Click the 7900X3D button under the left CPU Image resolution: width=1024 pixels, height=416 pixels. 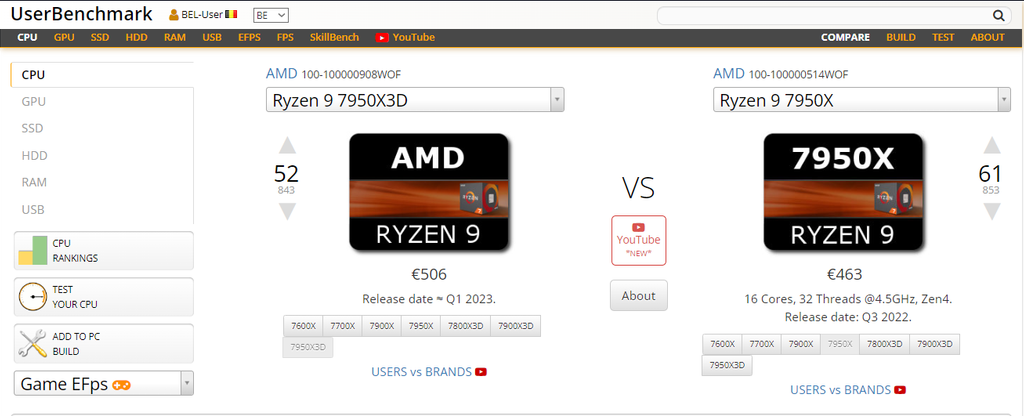coord(516,326)
